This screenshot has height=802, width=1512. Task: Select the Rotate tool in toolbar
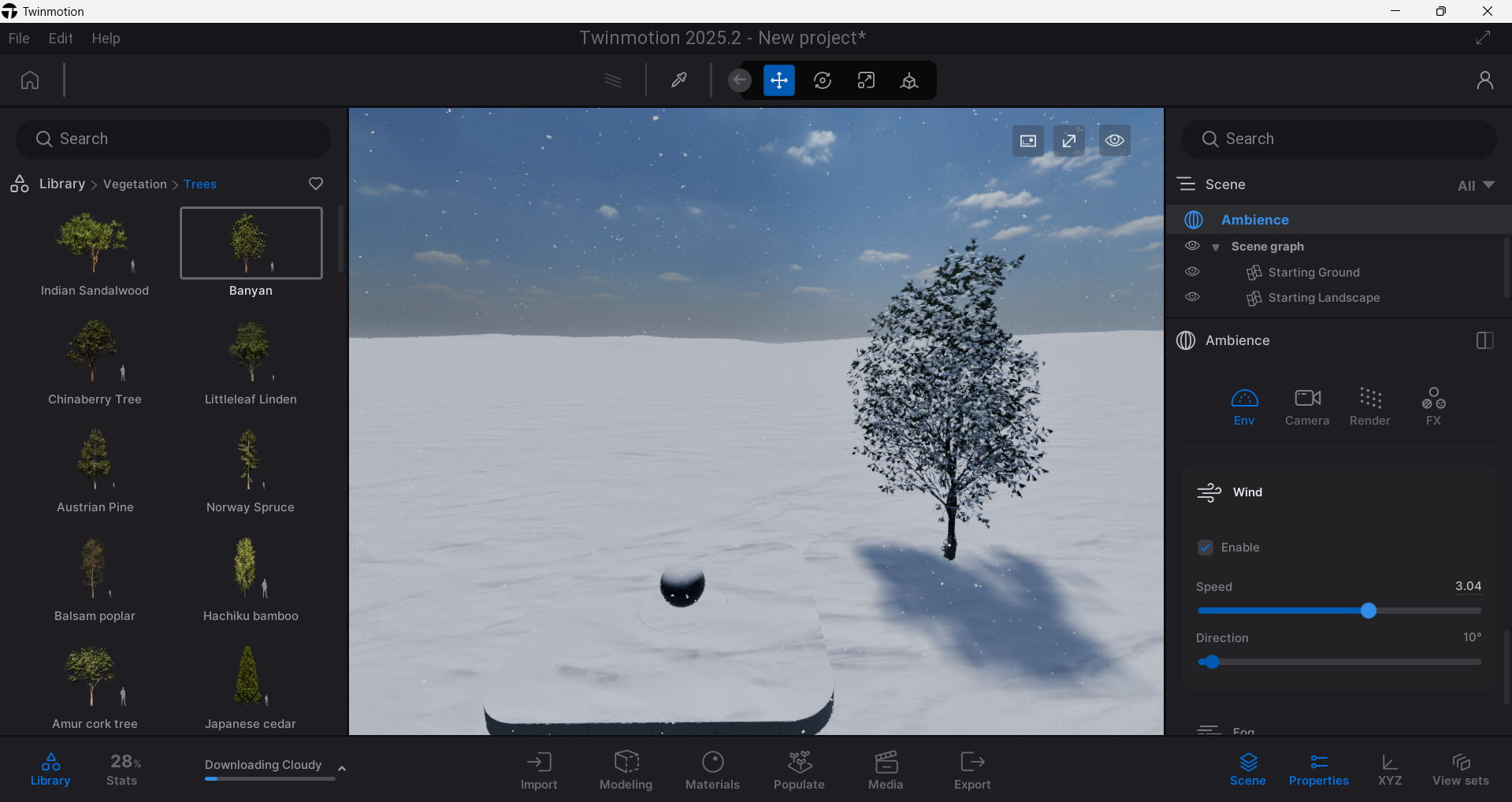pos(822,80)
